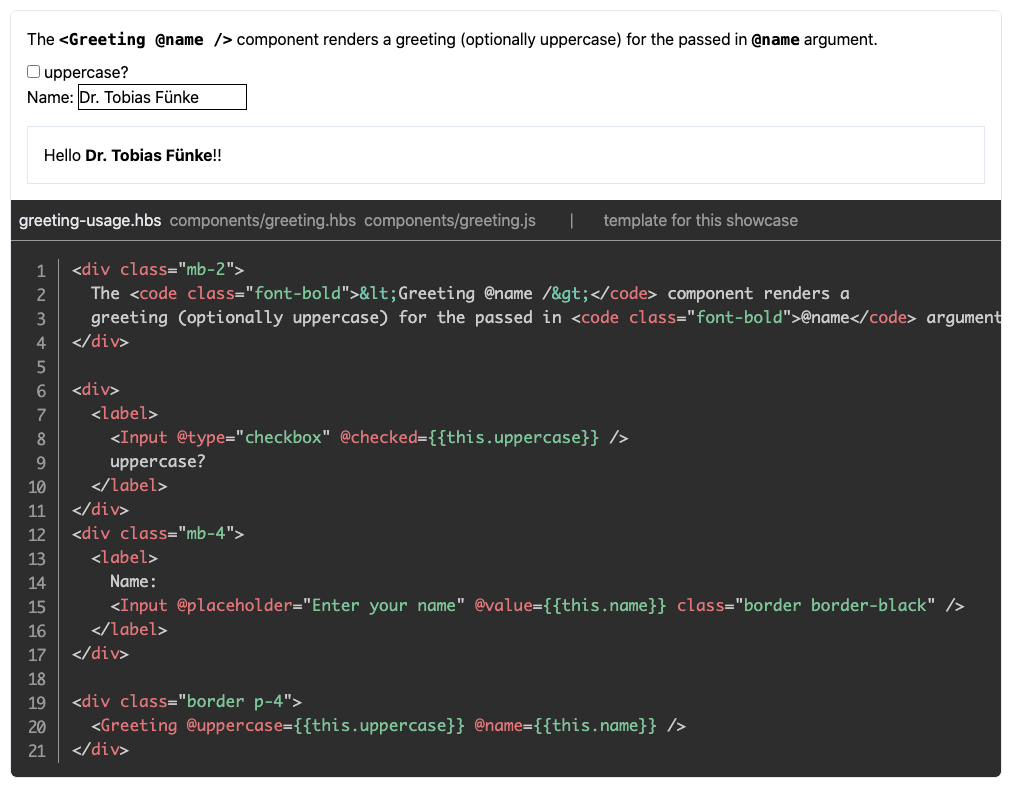1012x788 pixels.
Task: Click line number 21 in gutter
Action: point(37,751)
